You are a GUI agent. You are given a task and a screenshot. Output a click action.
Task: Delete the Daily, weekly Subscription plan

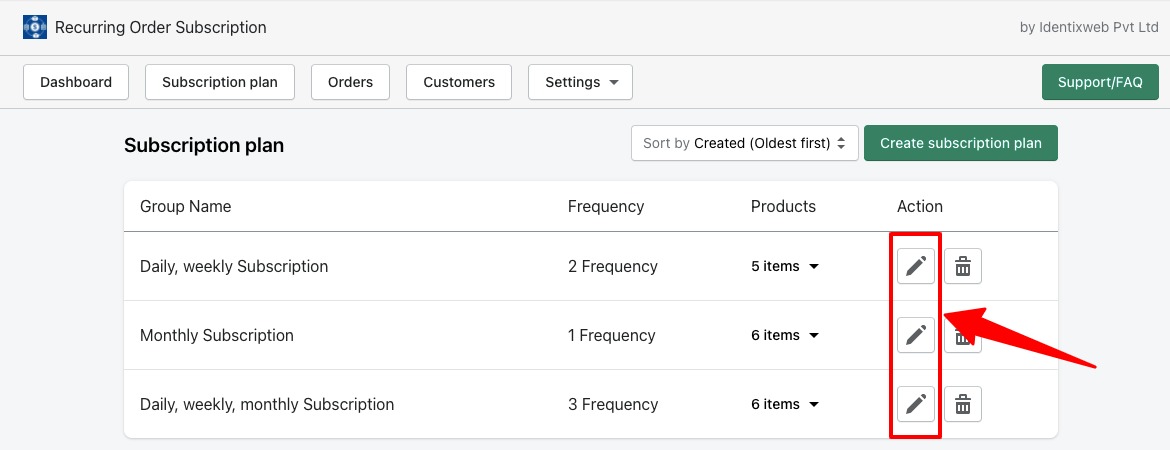(x=963, y=266)
